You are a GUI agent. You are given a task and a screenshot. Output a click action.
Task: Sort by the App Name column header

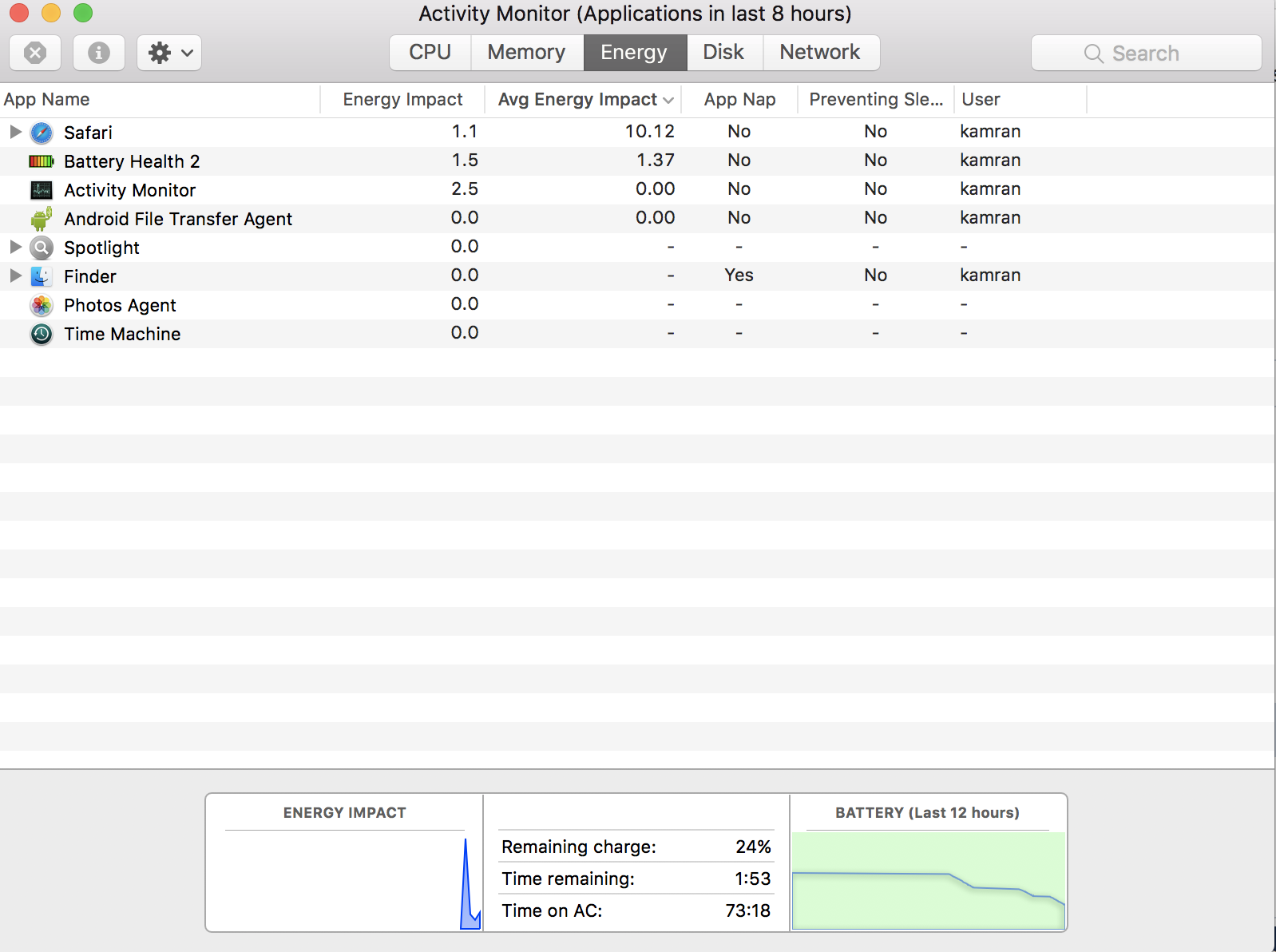click(x=160, y=100)
